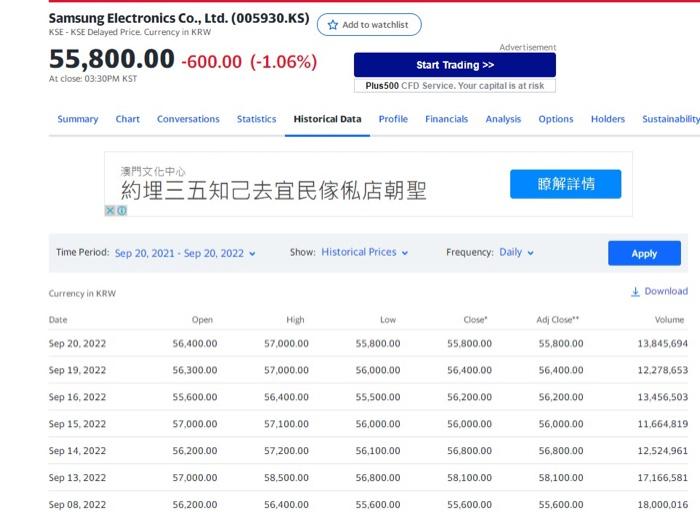Click the Adj Close** column header
The image size is (700, 514).
(558, 320)
